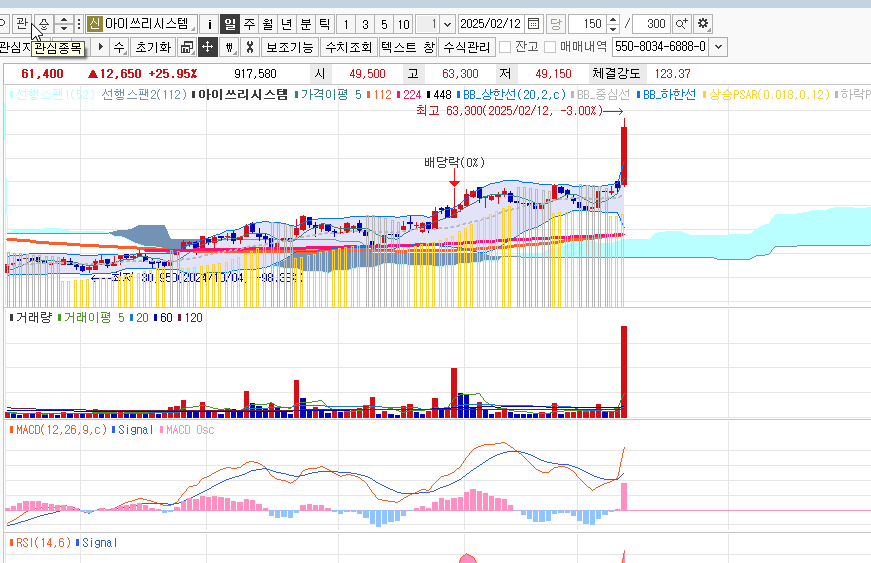871x563 pixels.
Task: Click the chart settings gear icon
Action: (703, 23)
